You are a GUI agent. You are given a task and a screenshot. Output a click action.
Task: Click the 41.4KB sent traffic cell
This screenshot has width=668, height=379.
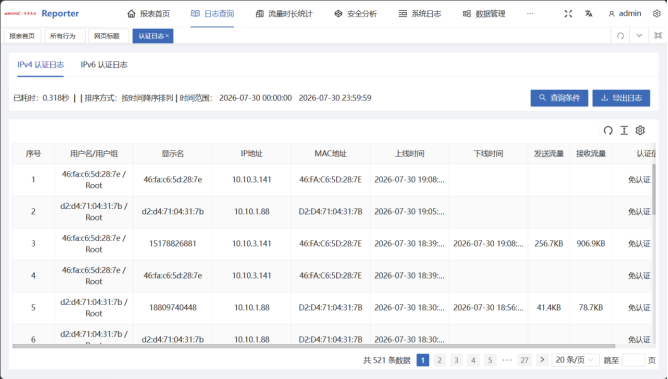point(549,307)
